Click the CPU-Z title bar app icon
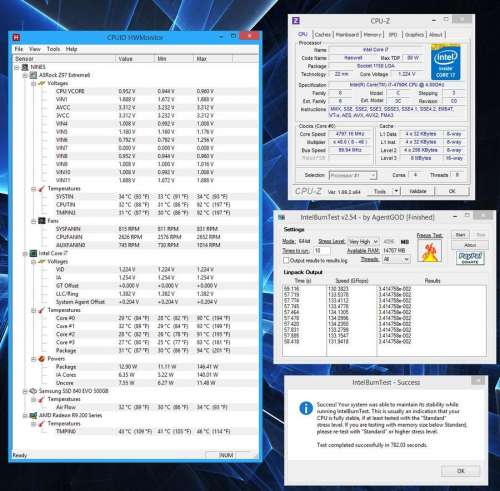The width and height of the screenshot is (500, 491). click(296, 21)
